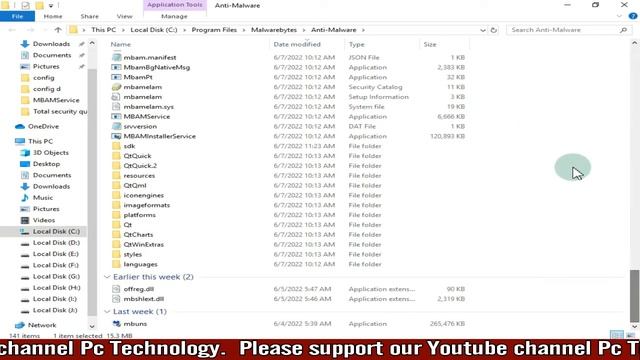This screenshot has width=640, height=360.
Task: Click the styles folder name
Action: point(133,254)
